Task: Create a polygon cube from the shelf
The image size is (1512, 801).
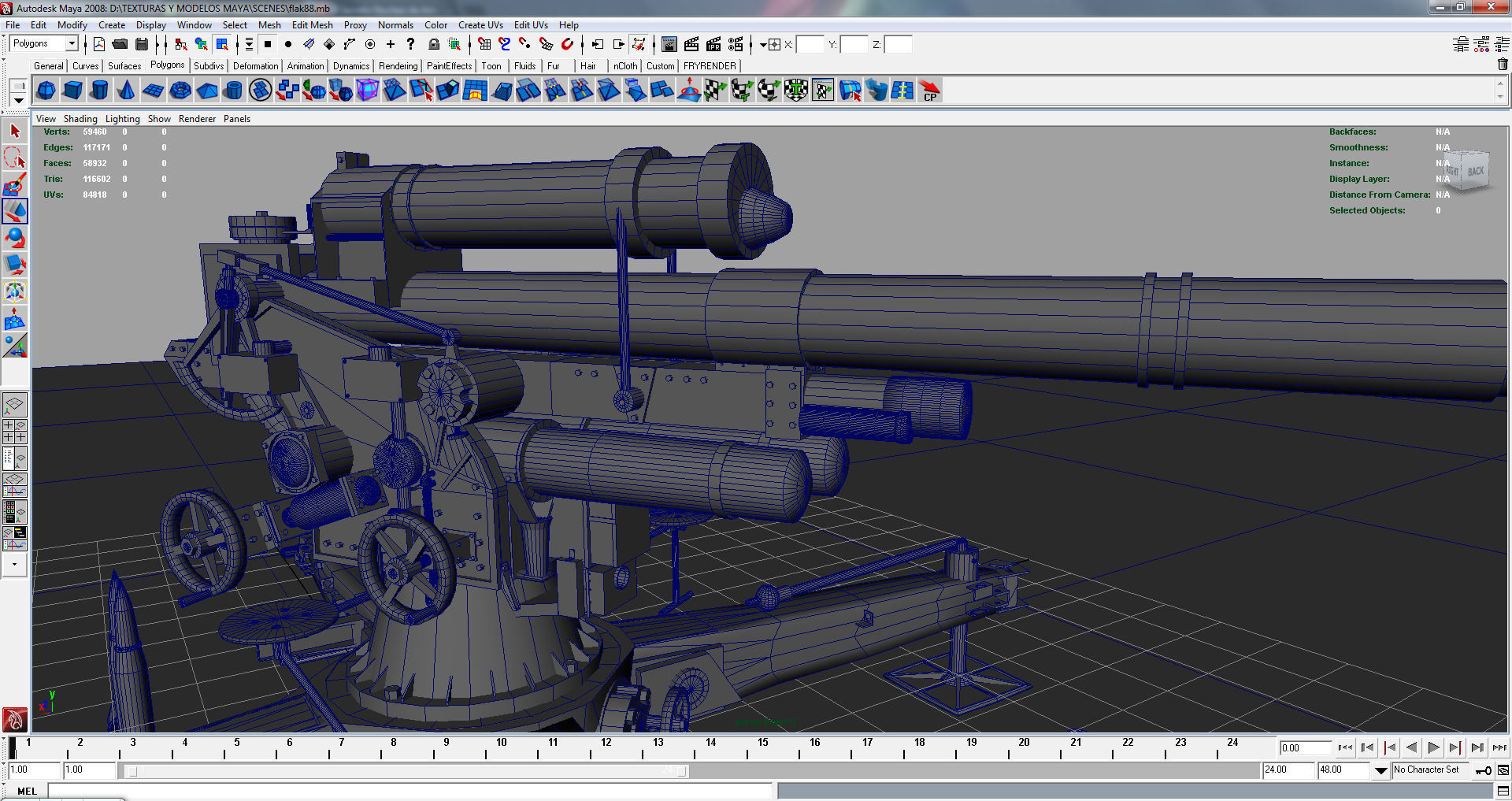Action: tap(73, 91)
